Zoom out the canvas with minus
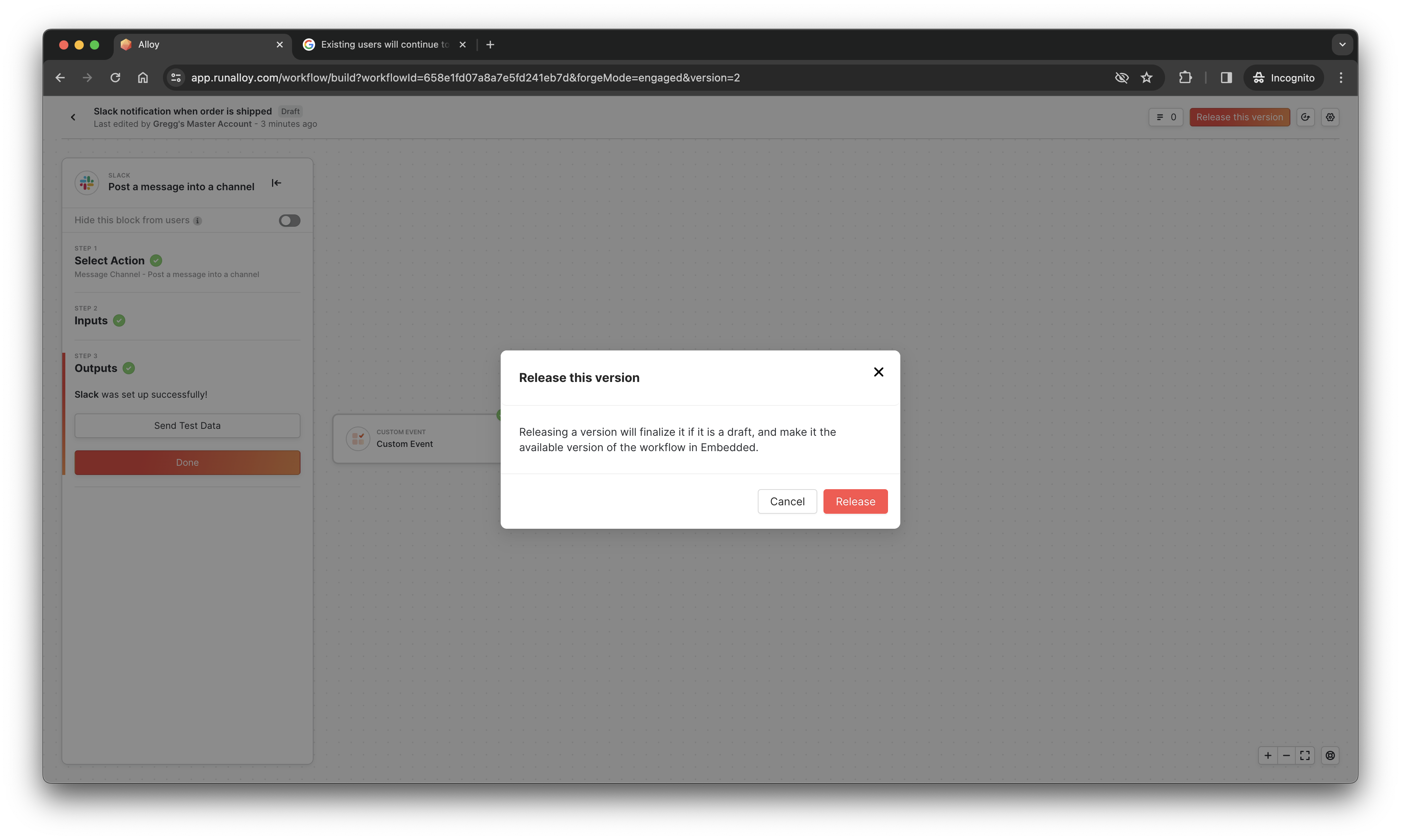 click(1286, 756)
